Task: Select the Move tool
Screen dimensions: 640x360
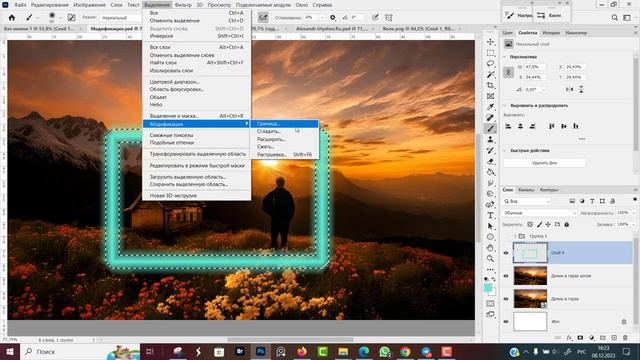Action: (x=490, y=42)
